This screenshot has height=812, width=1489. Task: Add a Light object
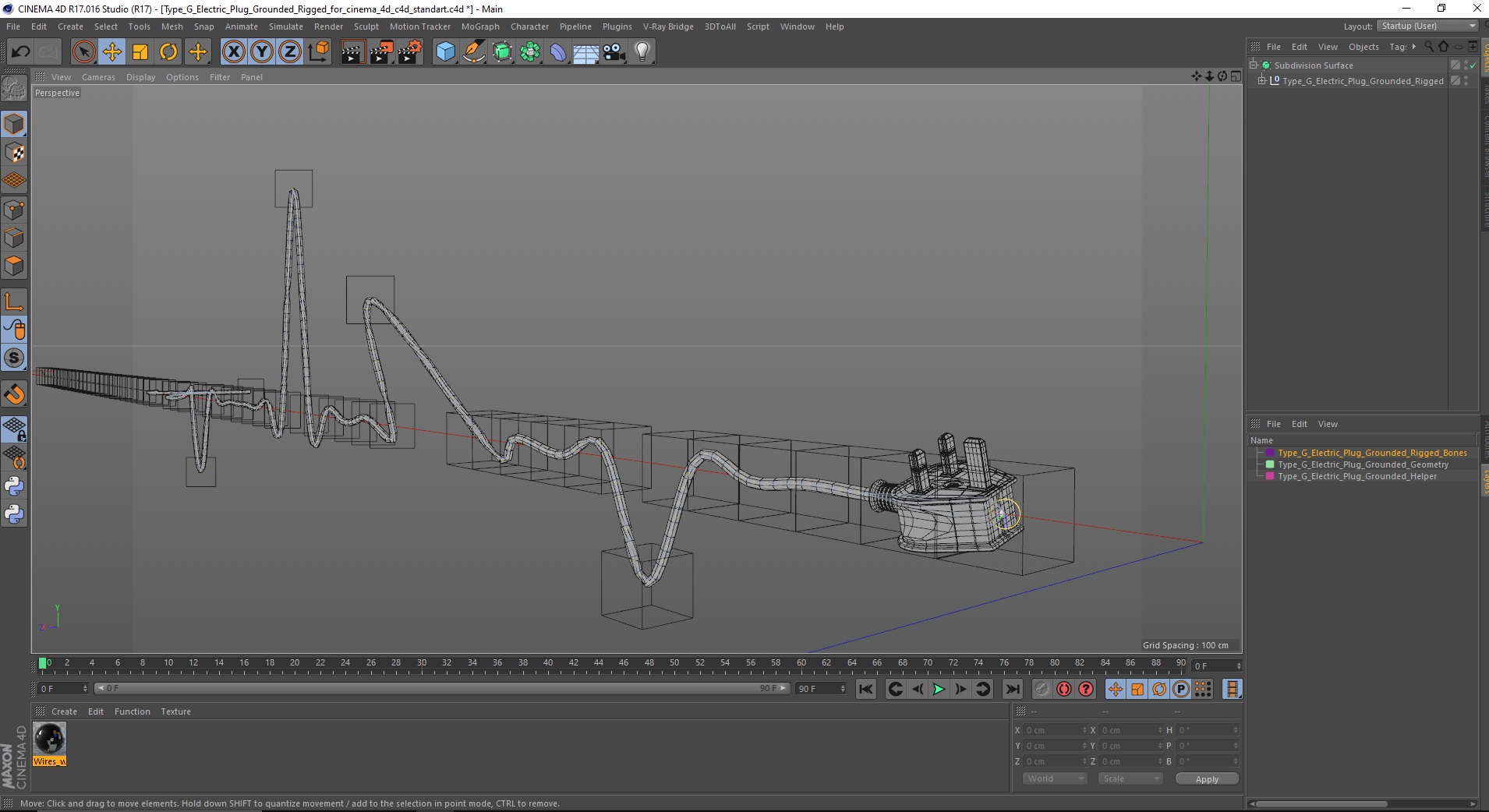coord(642,52)
